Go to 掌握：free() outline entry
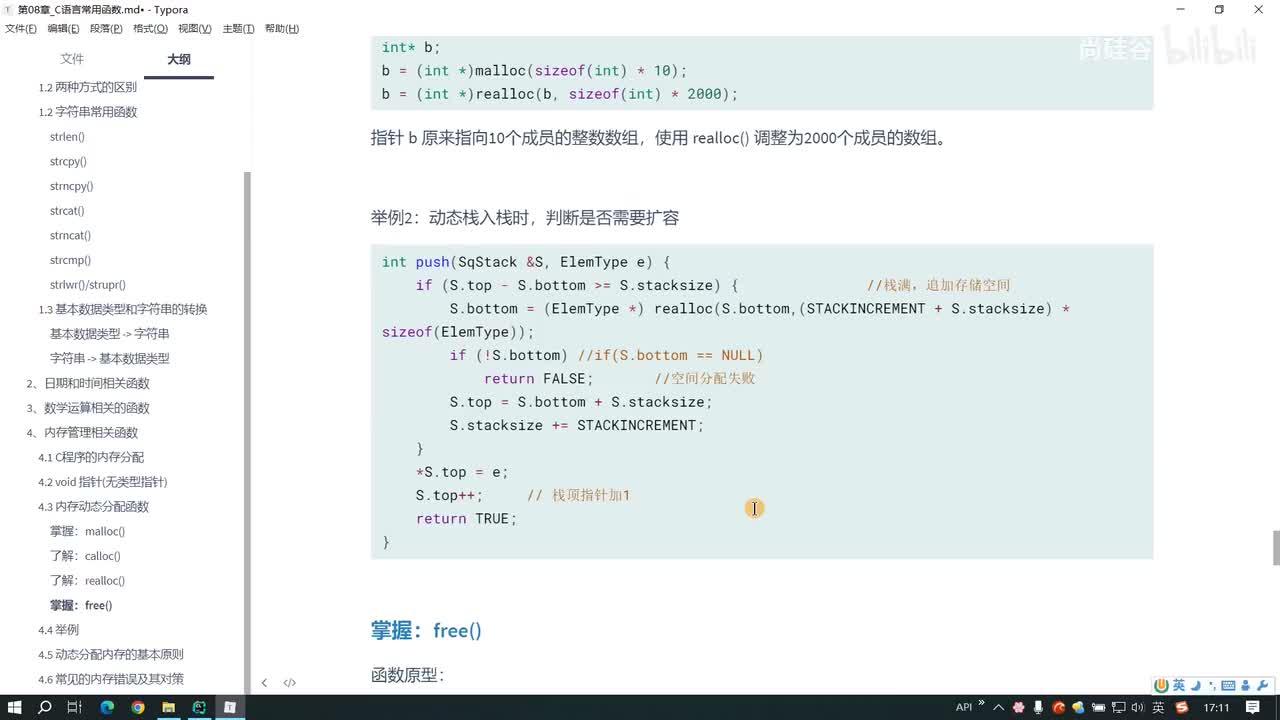The height and width of the screenshot is (720, 1280). pos(81,606)
